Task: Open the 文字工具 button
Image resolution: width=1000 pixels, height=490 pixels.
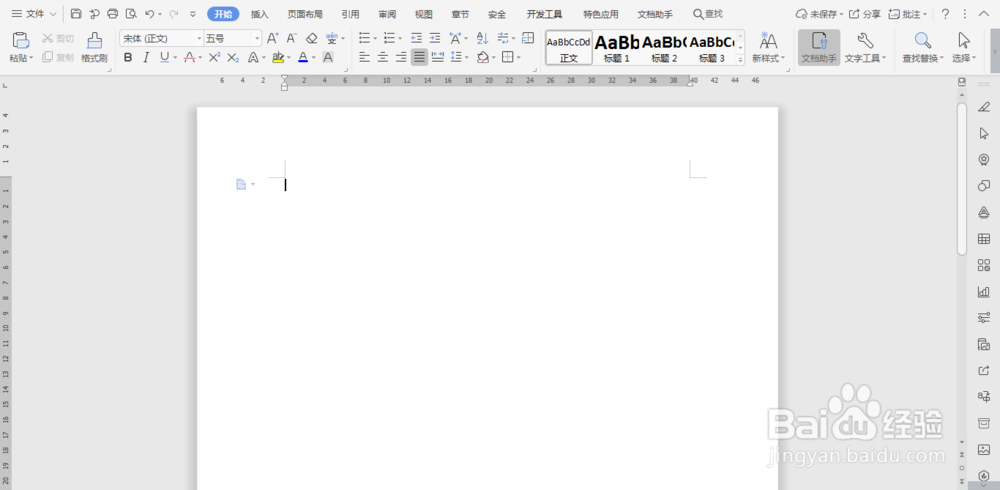Action: click(865, 48)
